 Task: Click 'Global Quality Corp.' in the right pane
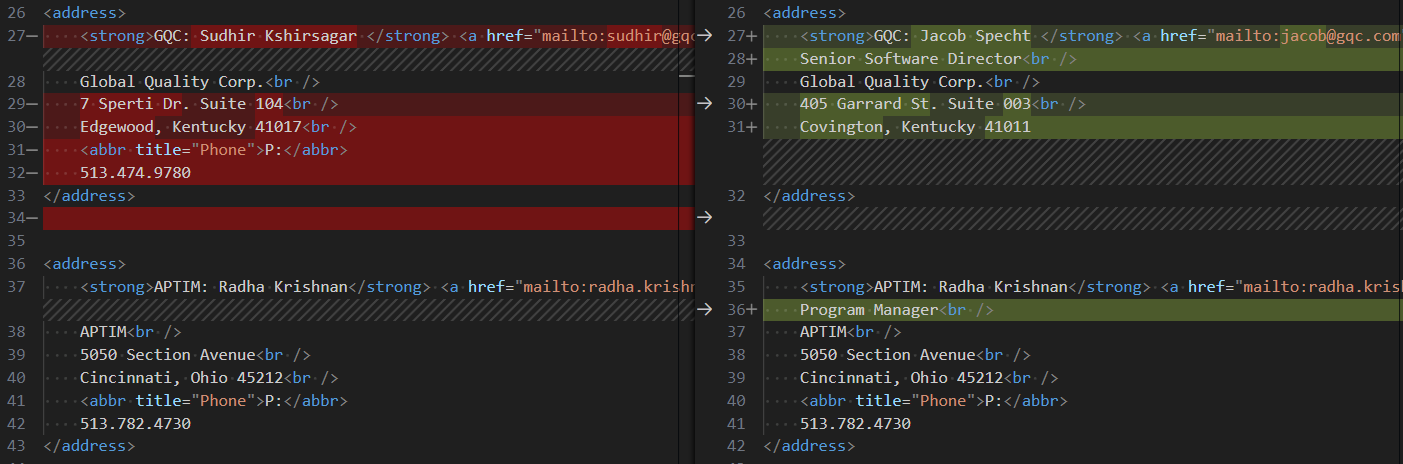pos(892,82)
